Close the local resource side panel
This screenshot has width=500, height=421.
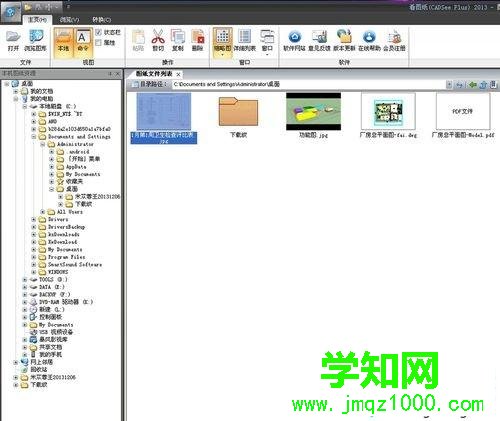point(117,73)
